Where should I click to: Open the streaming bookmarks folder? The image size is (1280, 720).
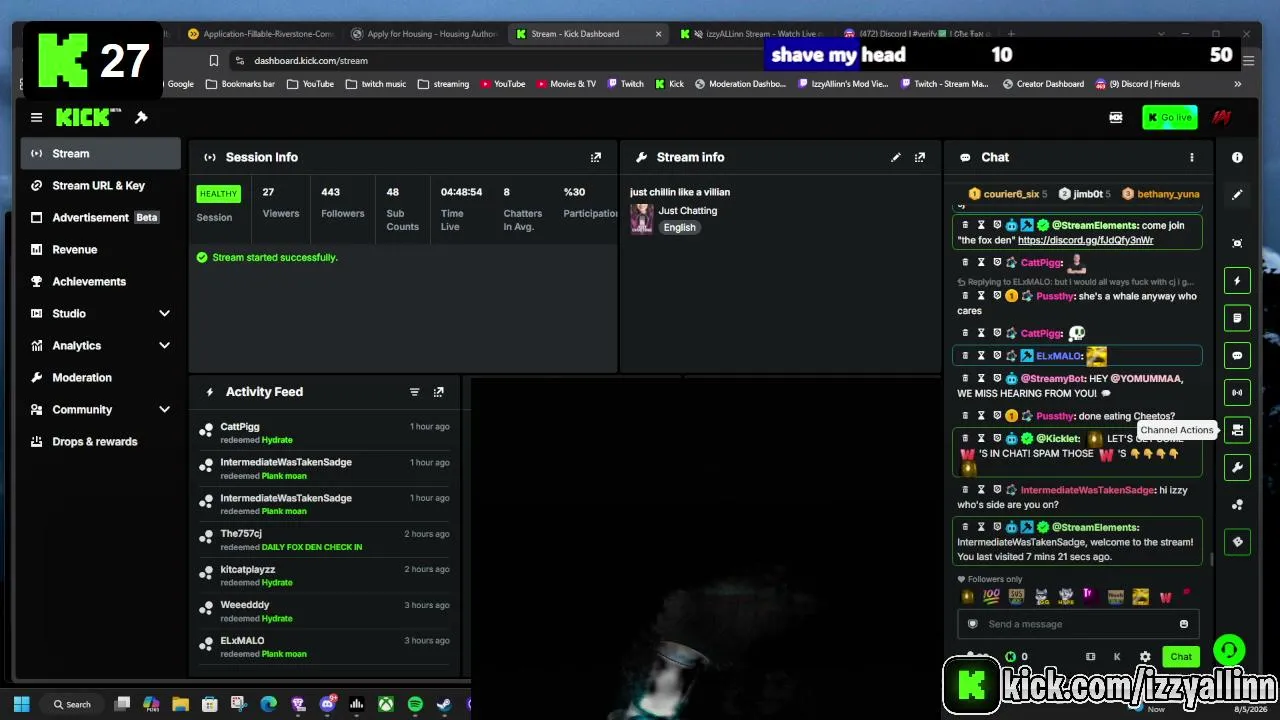point(443,84)
